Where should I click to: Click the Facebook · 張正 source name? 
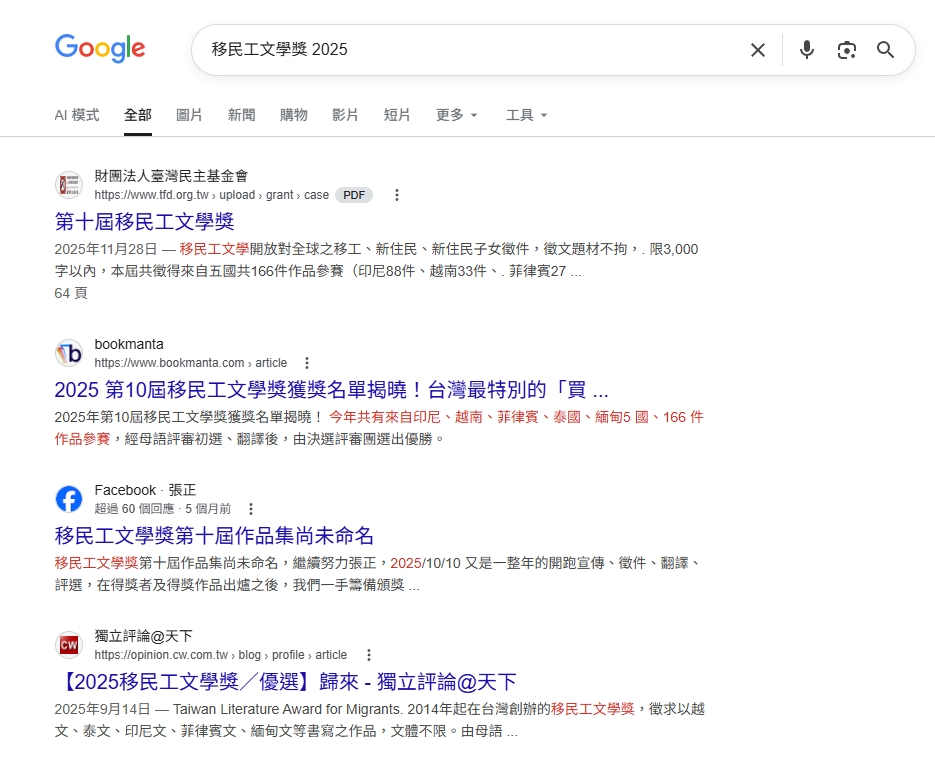coord(145,490)
